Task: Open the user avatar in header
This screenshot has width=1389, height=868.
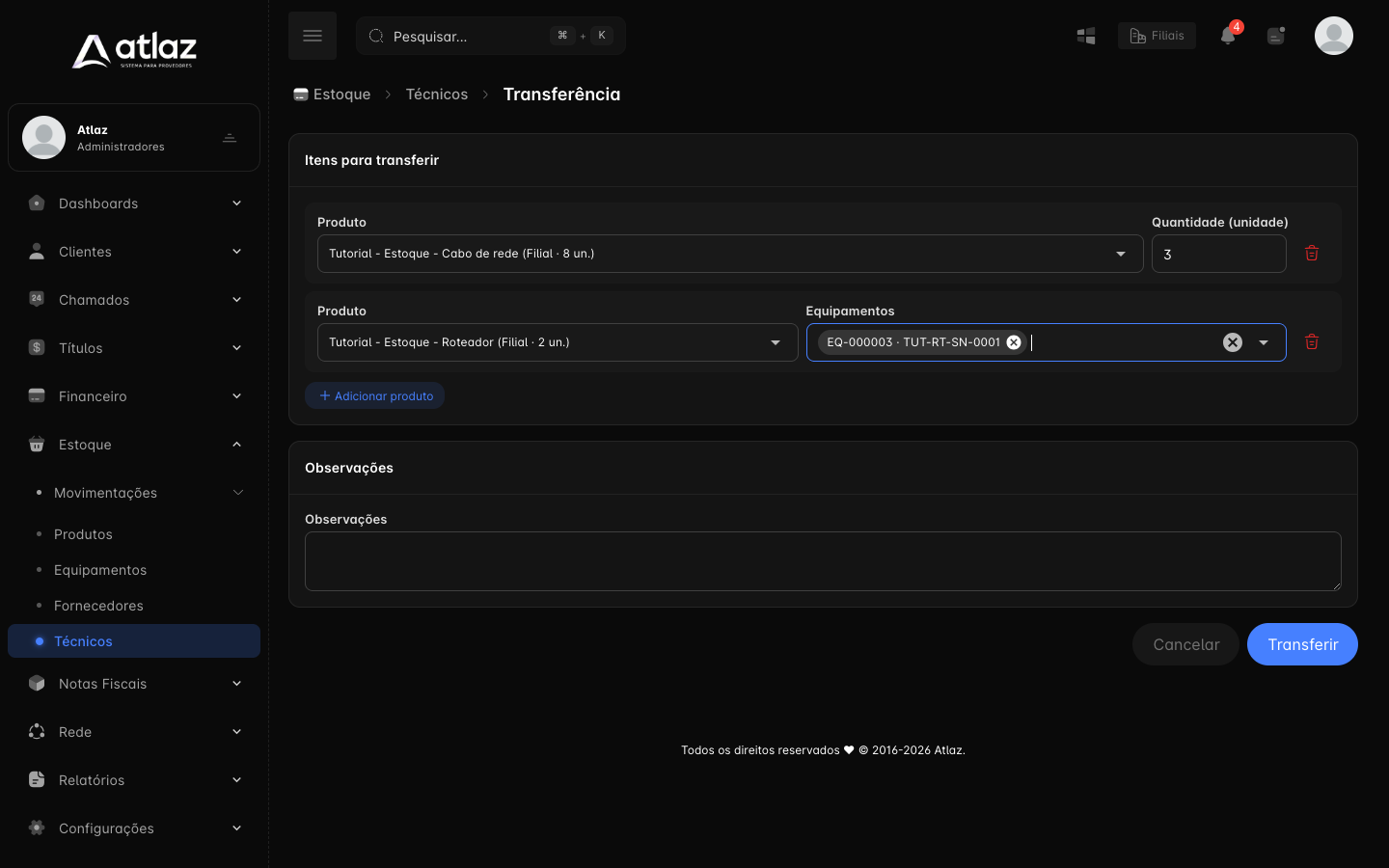Action: tap(1334, 36)
